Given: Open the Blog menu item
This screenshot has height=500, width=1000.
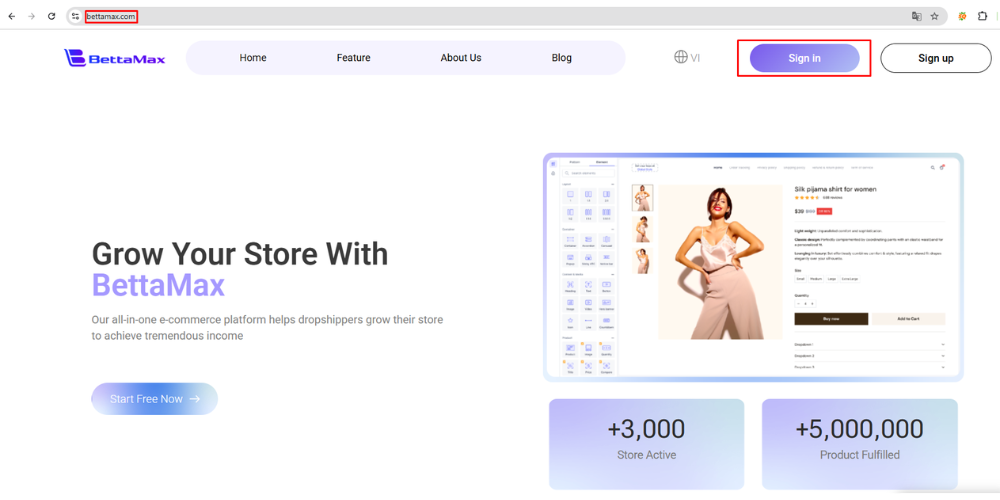Looking at the screenshot, I should [x=562, y=58].
